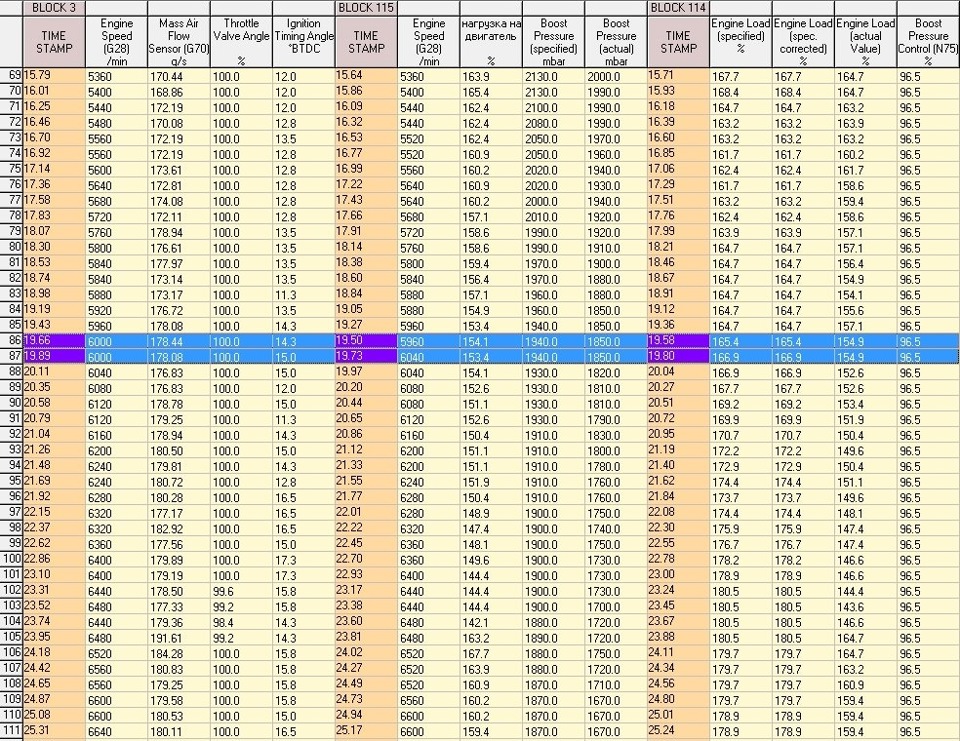Select engine load actual 143.6 in row 103
Image resolution: width=960 pixels, height=741 pixels.
pos(866,606)
